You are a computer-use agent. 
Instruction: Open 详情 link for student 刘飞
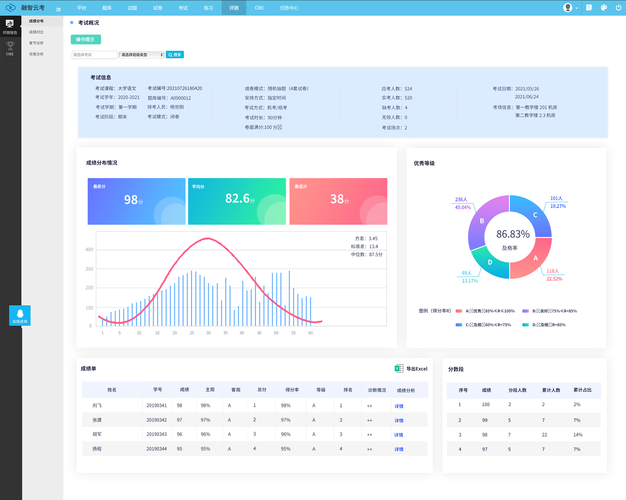(x=398, y=406)
